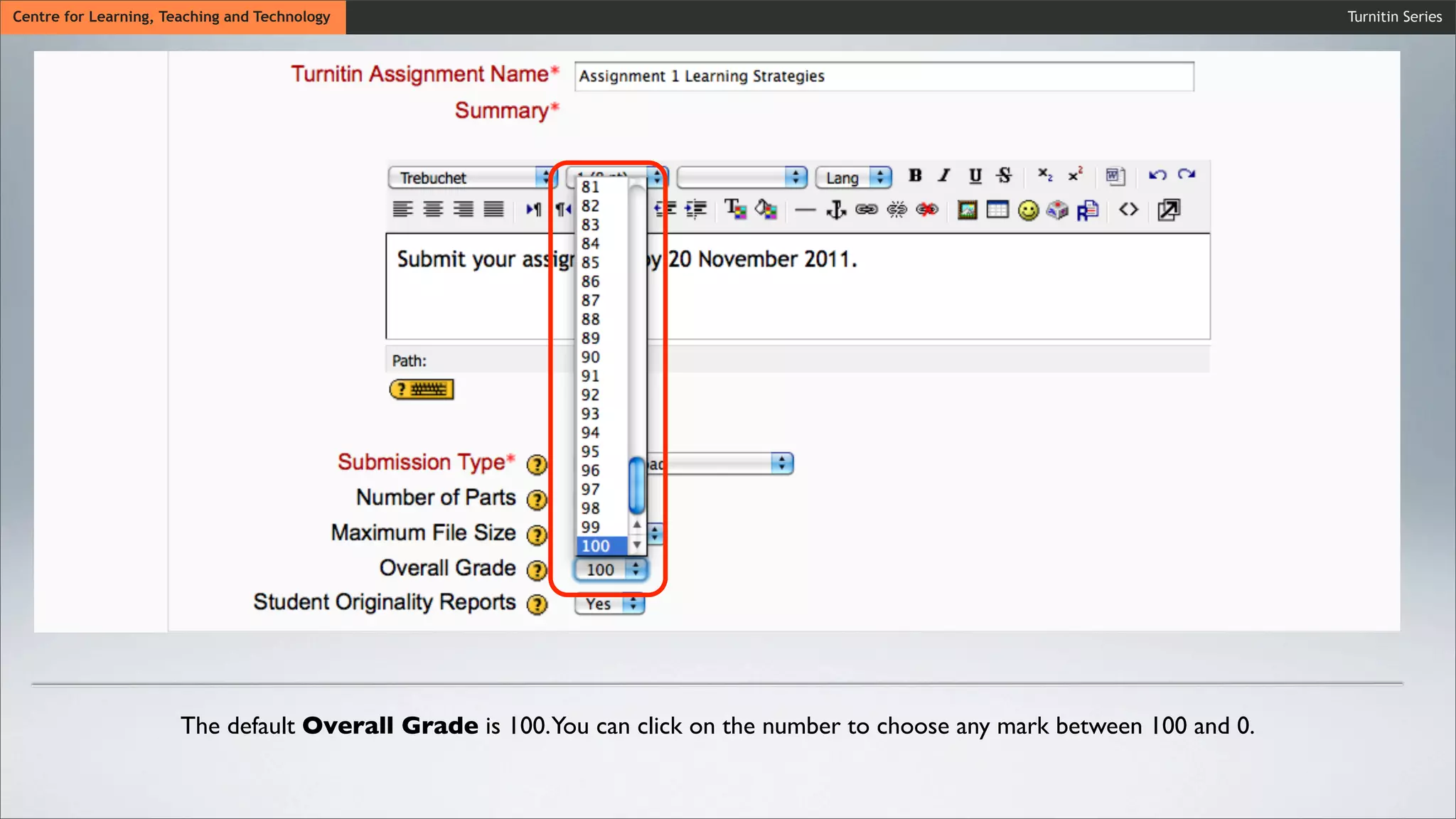Viewport: 1456px width, 819px height.
Task: Toggle bold formatting in editor toolbar
Action: [x=915, y=176]
